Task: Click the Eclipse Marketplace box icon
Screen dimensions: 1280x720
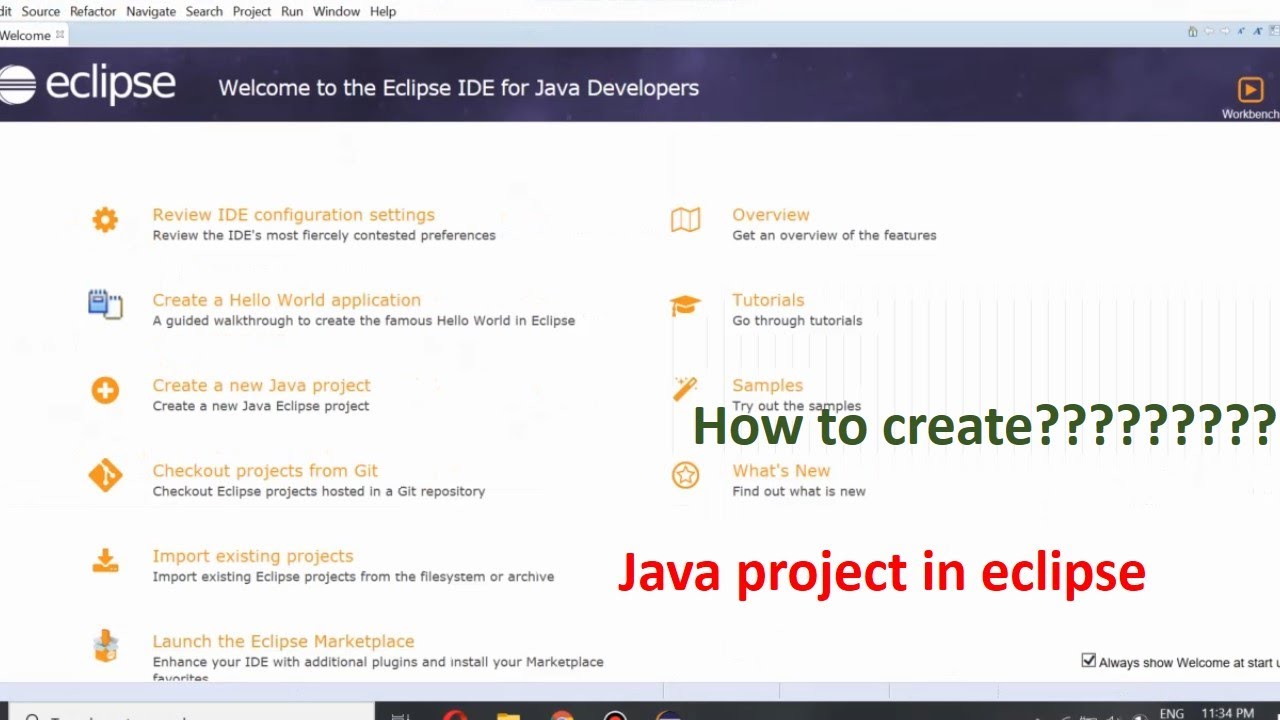Action: click(105, 646)
